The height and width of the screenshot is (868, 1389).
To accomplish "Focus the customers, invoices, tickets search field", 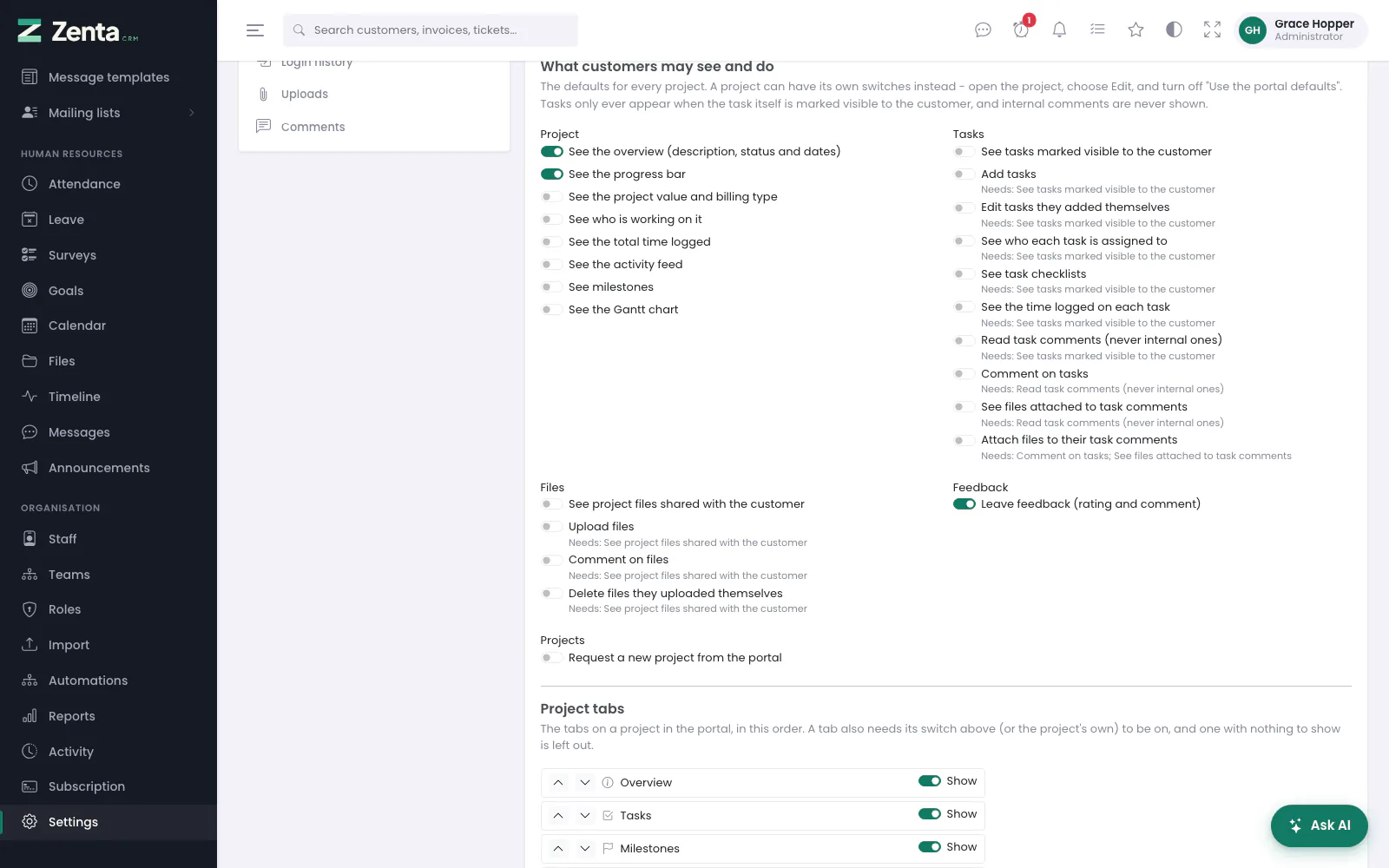I will pos(431,30).
